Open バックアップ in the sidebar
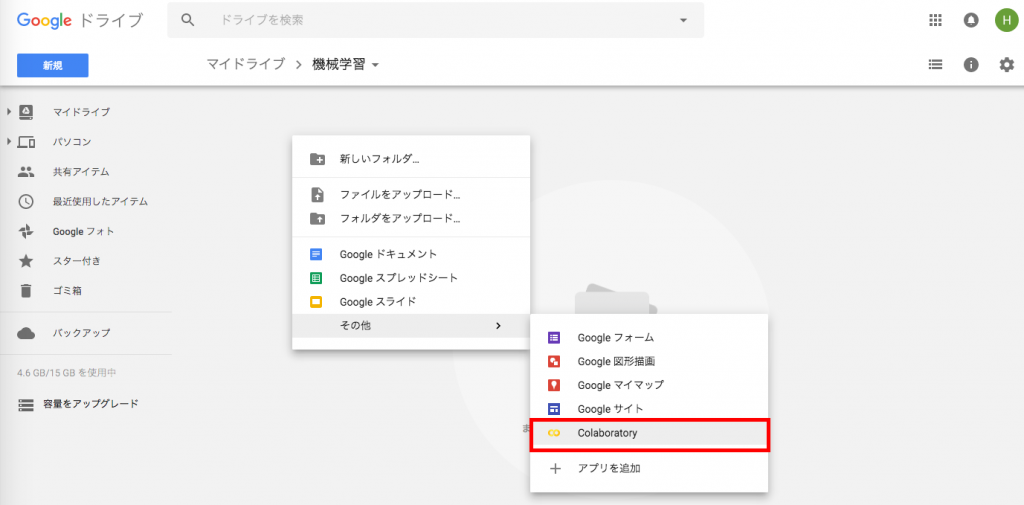 coord(82,333)
